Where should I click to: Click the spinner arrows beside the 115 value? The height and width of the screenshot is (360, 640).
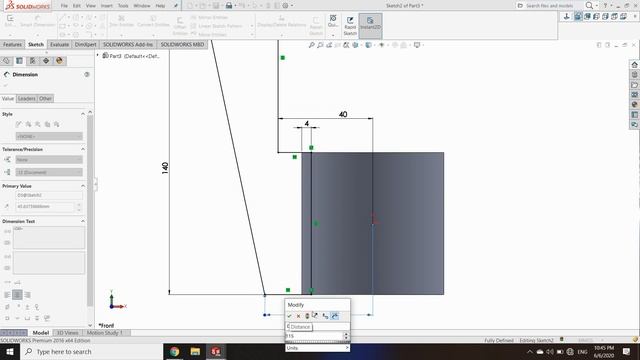point(346,336)
